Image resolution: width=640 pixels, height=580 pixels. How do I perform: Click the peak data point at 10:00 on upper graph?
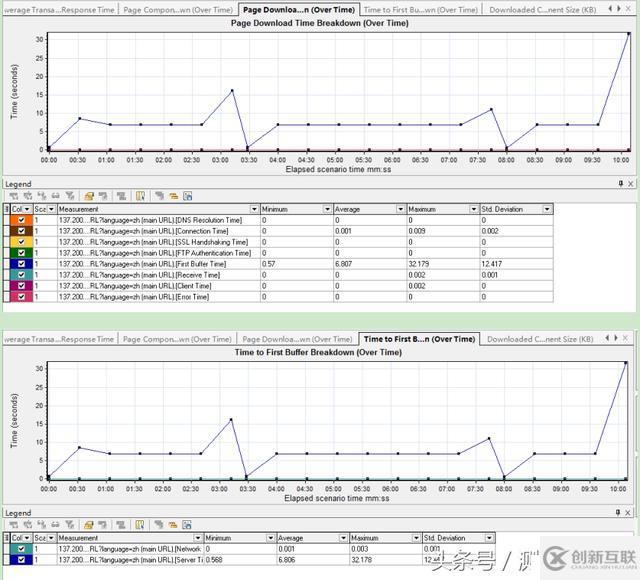[629, 33]
